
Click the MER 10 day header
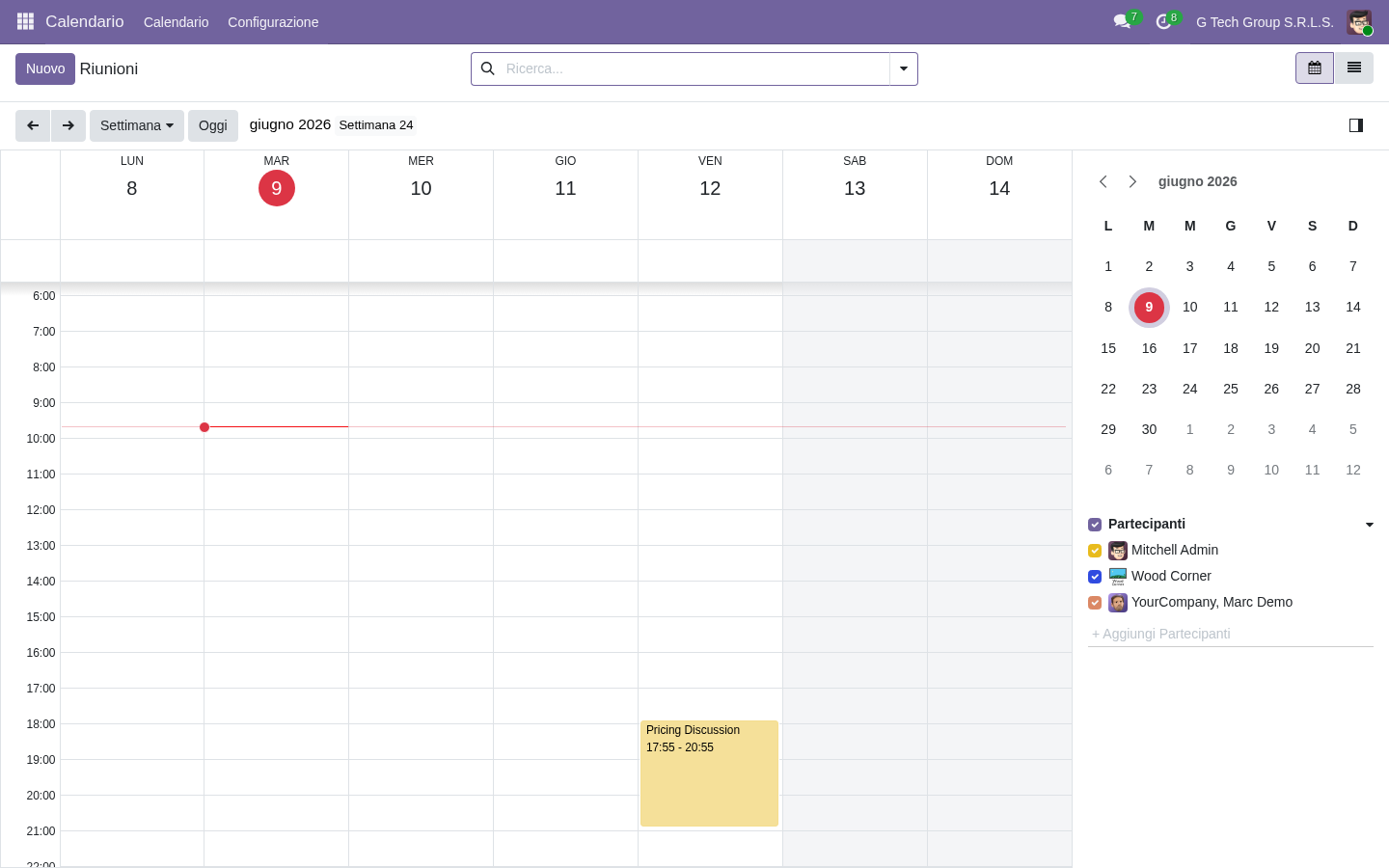pyautogui.click(x=421, y=180)
